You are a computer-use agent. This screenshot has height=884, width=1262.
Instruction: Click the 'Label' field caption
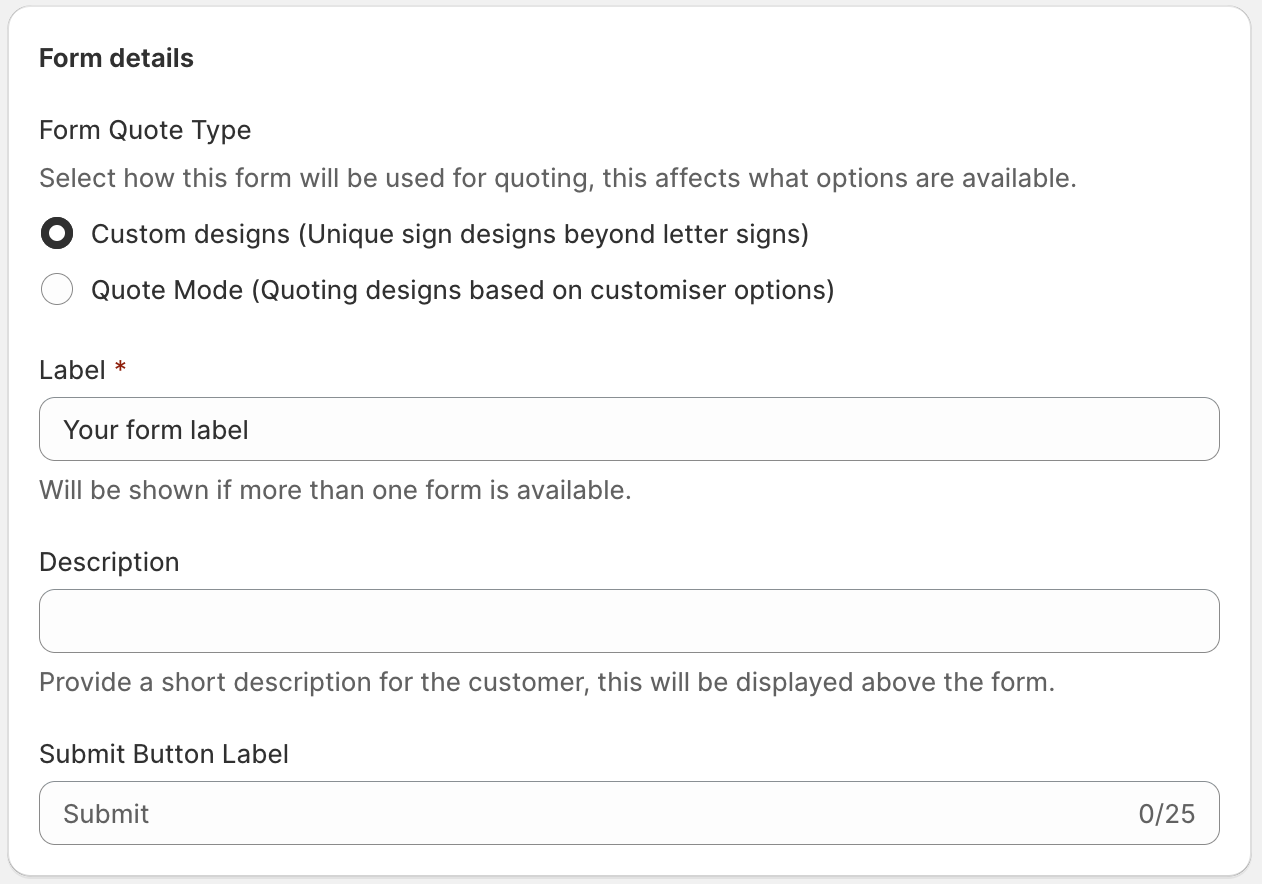(x=72, y=370)
